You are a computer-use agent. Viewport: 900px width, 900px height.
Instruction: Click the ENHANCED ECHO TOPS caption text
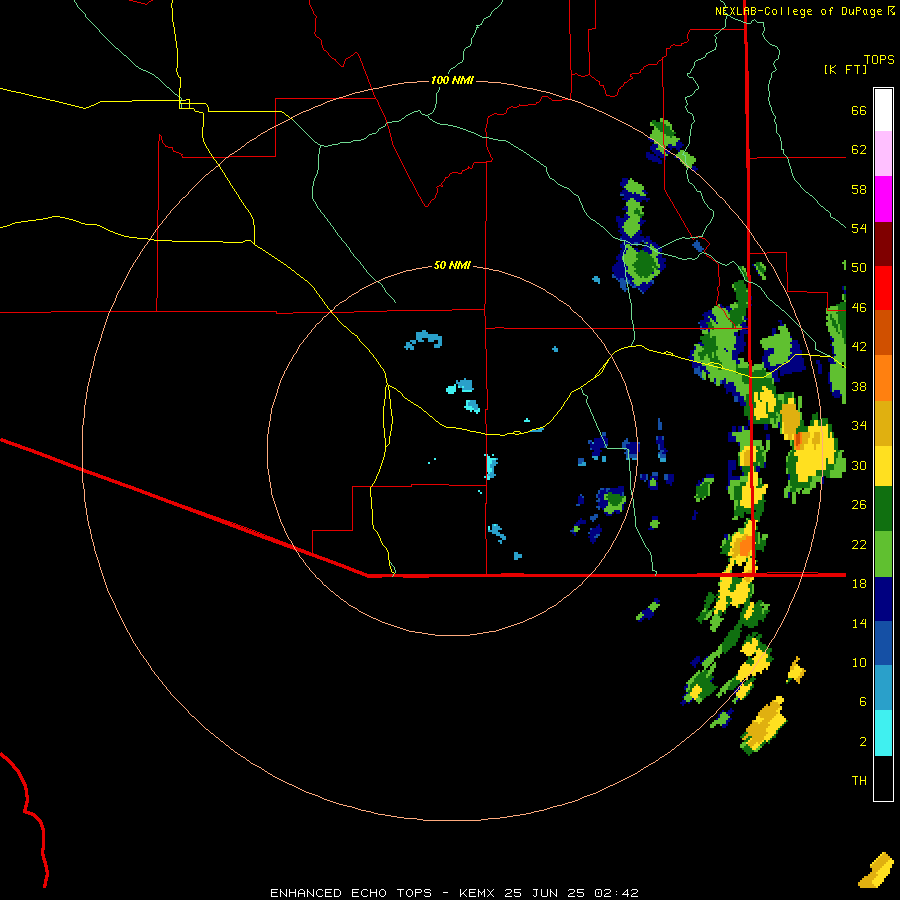click(351, 893)
